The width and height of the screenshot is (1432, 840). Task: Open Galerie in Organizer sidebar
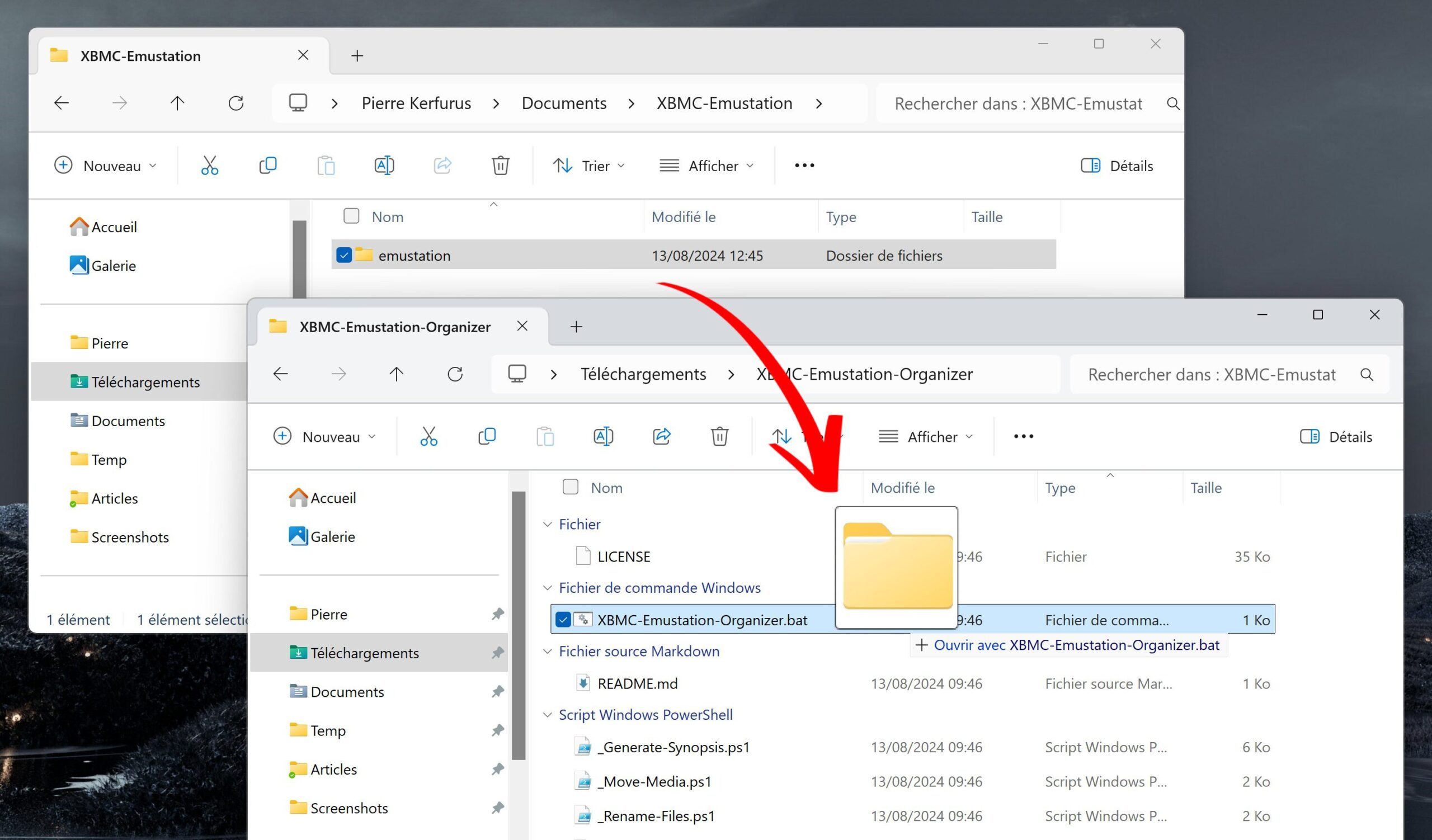pyautogui.click(x=322, y=536)
